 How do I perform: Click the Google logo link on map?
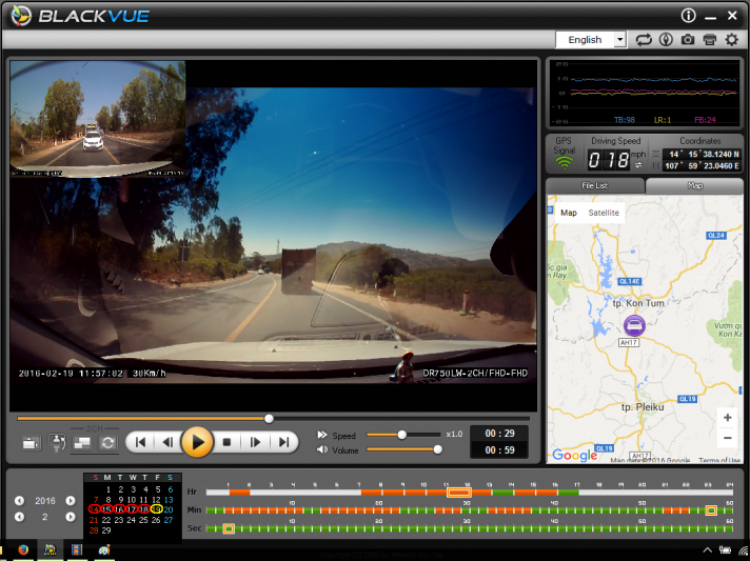point(574,455)
